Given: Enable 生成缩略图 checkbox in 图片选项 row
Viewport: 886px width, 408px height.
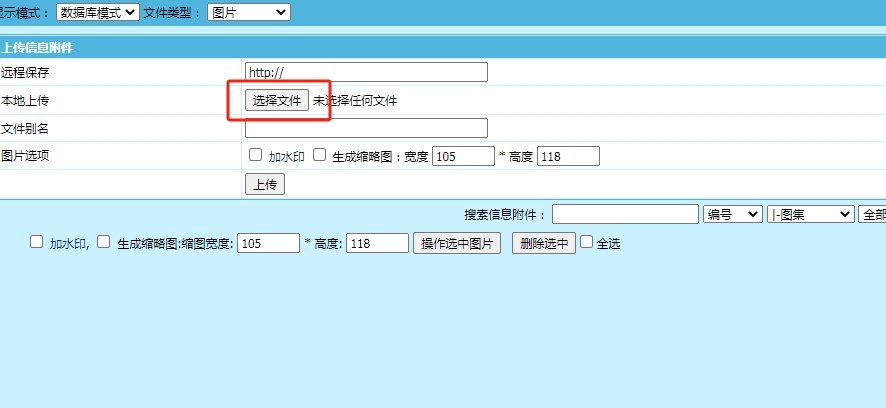Looking at the screenshot, I should point(320,155).
